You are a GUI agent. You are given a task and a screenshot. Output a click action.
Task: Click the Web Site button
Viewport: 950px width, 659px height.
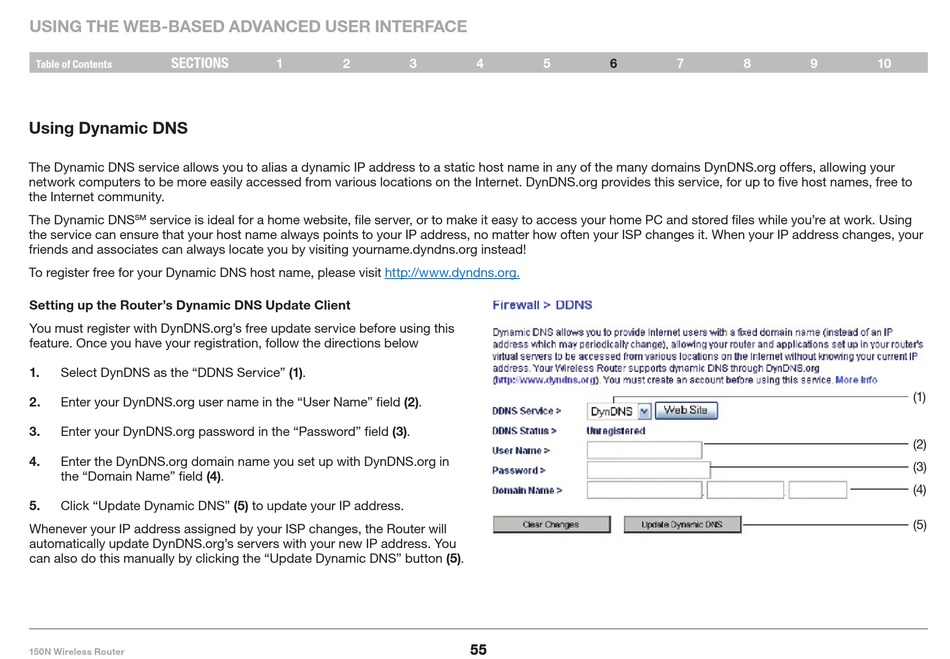[686, 411]
